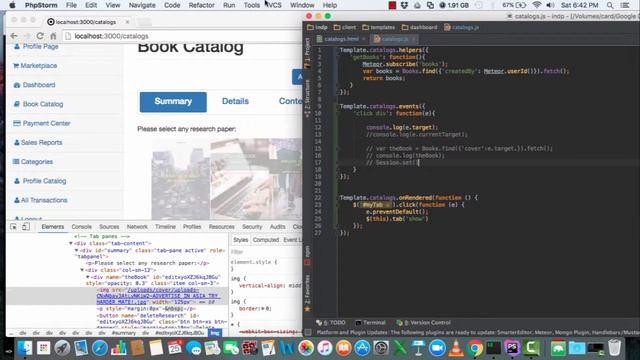Image resolution: width=640 pixels, height=360 pixels.
Task: Collapse the div id summary node
Action: 77,250
